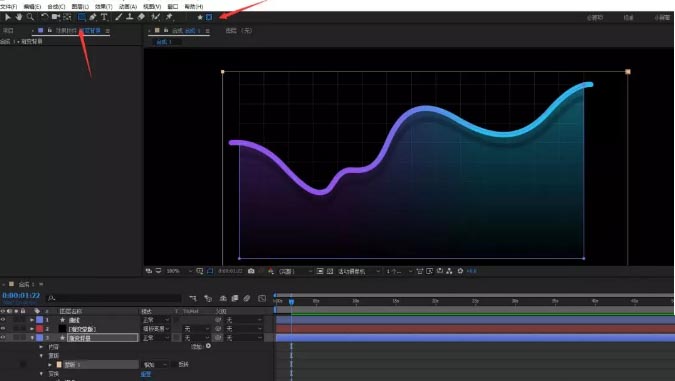Select the Pen tool
Image resolution: width=675 pixels, height=381 pixels.
(93, 17)
